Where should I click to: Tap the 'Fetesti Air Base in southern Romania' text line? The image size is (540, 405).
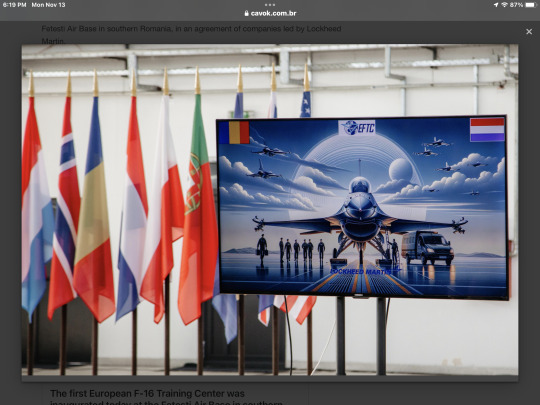191,29
